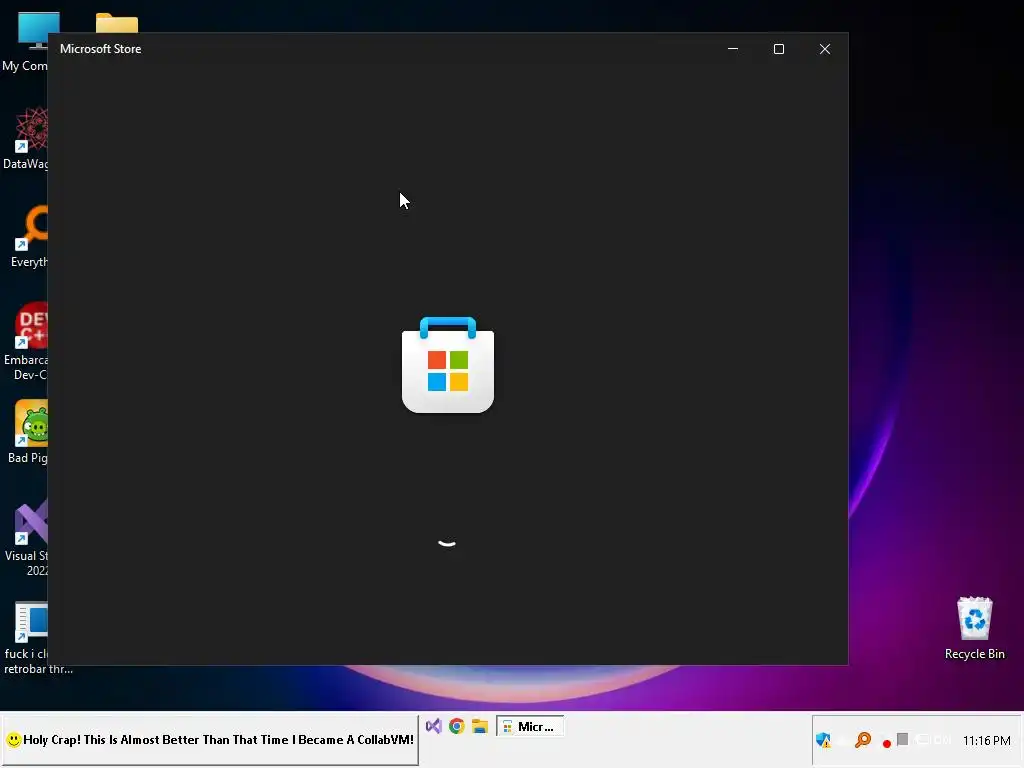Launch Google Chrome from taskbar quick launch
Screen dimensions: 1024x768
(x=456, y=726)
